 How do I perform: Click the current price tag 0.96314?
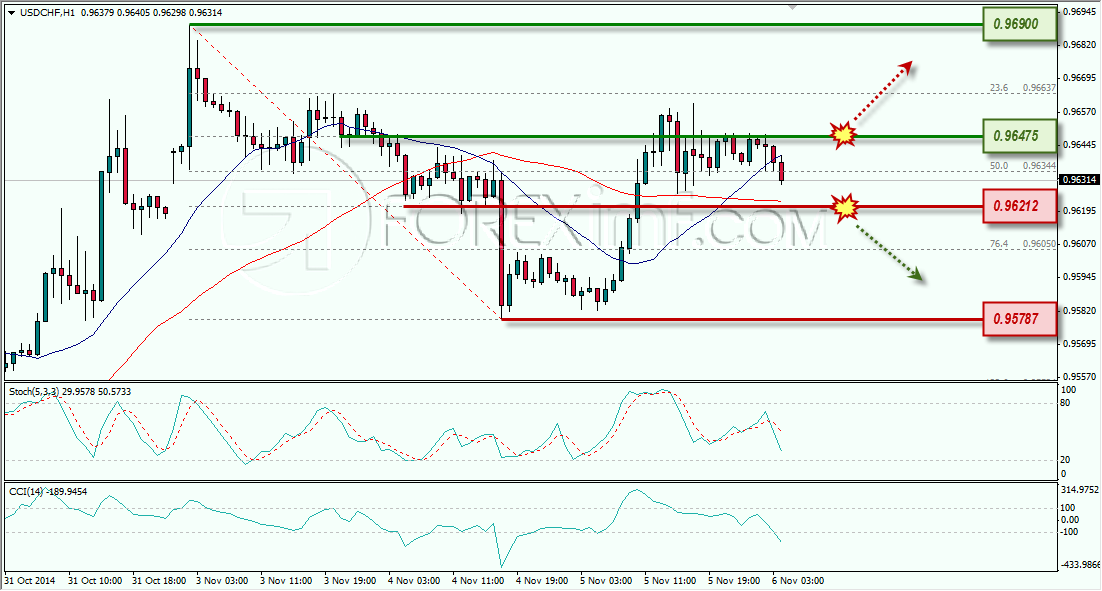point(1079,180)
